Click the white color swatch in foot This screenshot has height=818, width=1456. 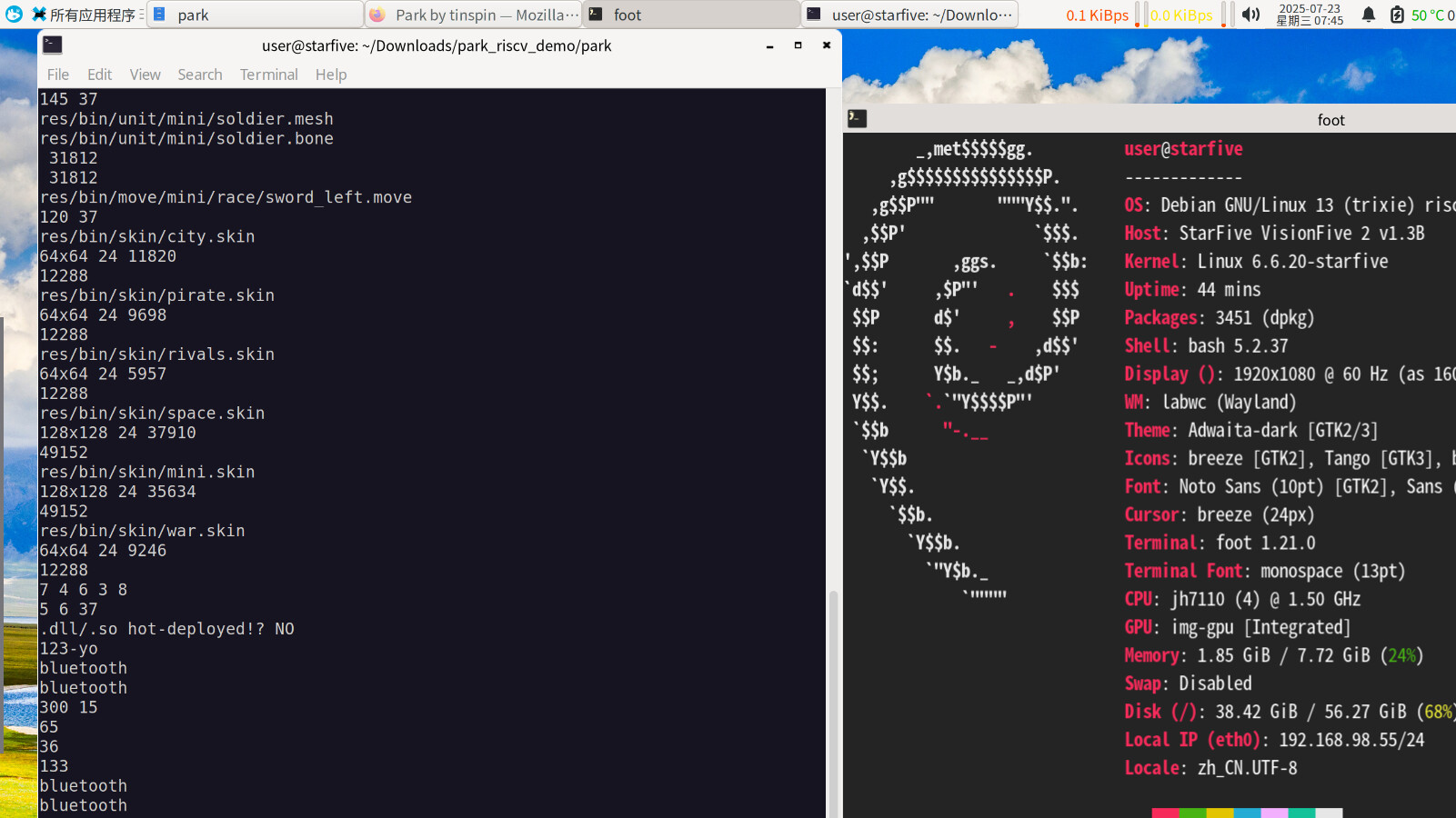click(x=1329, y=813)
